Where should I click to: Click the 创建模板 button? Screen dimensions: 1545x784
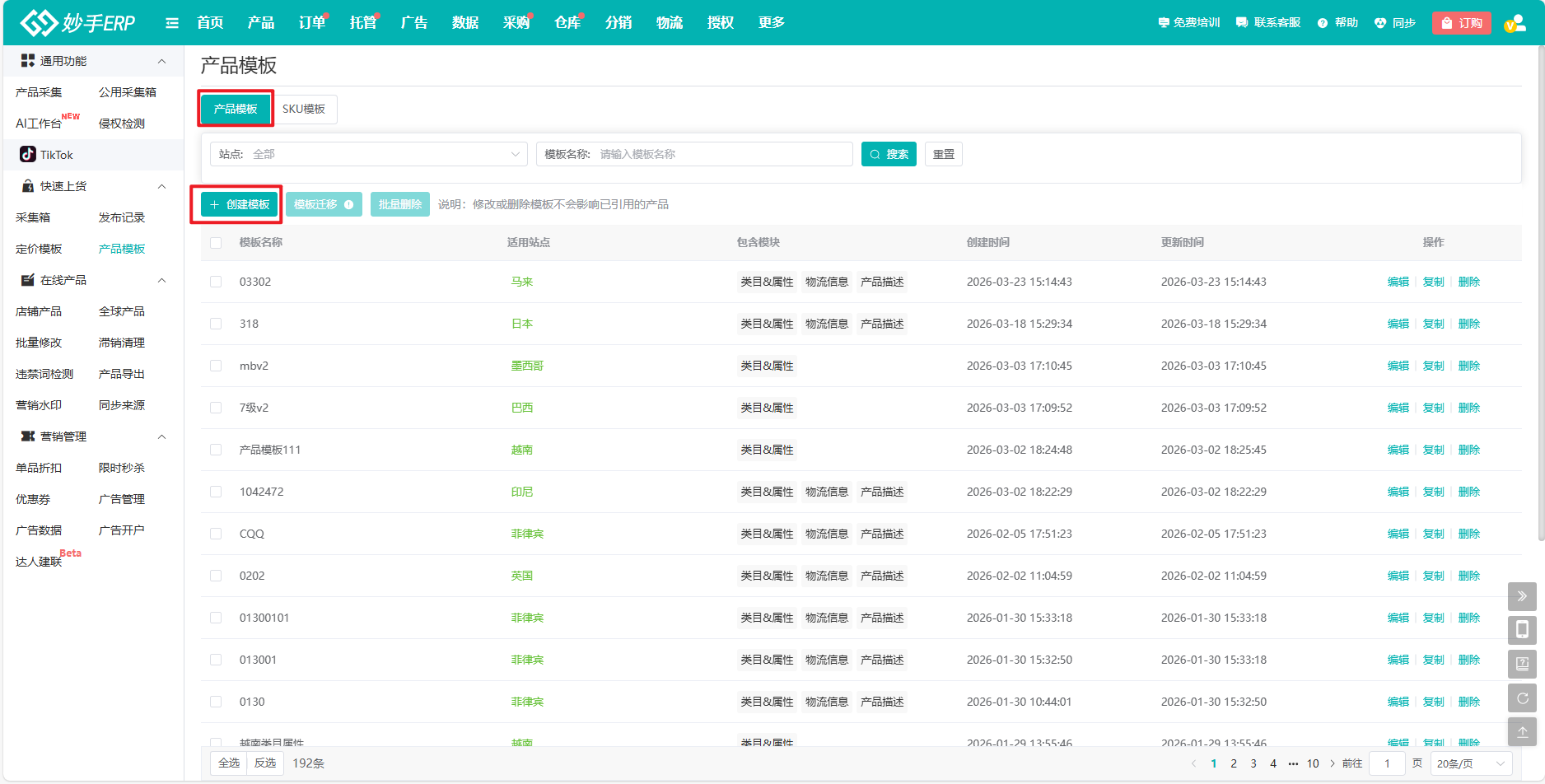[240, 204]
